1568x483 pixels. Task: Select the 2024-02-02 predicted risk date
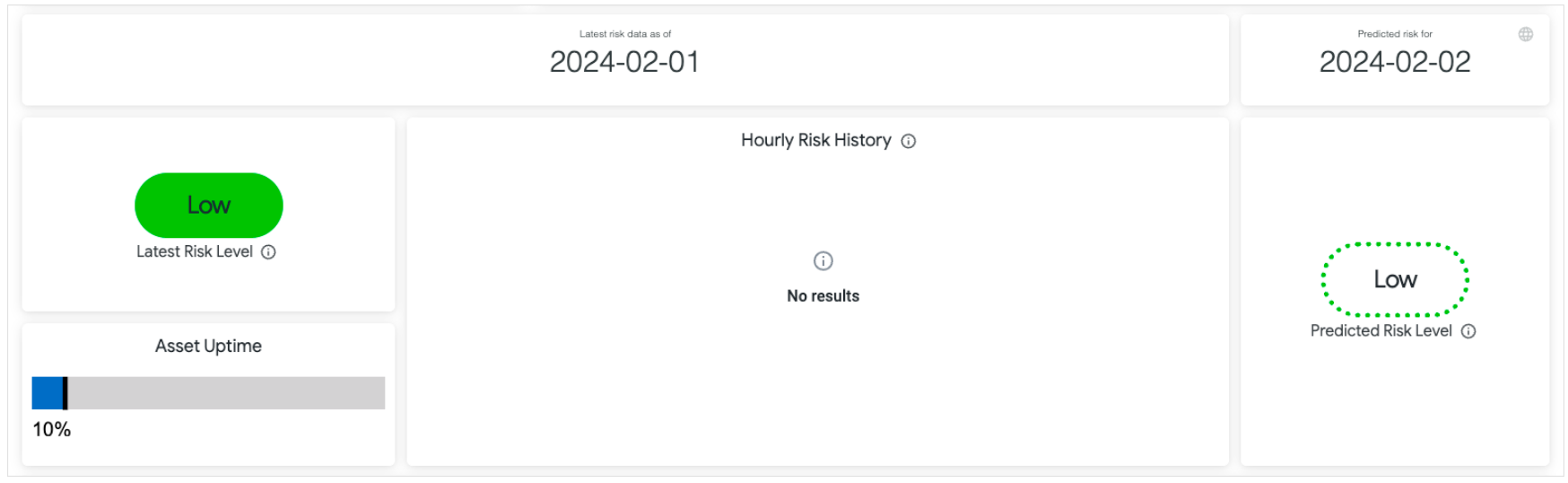(x=1395, y=62)
